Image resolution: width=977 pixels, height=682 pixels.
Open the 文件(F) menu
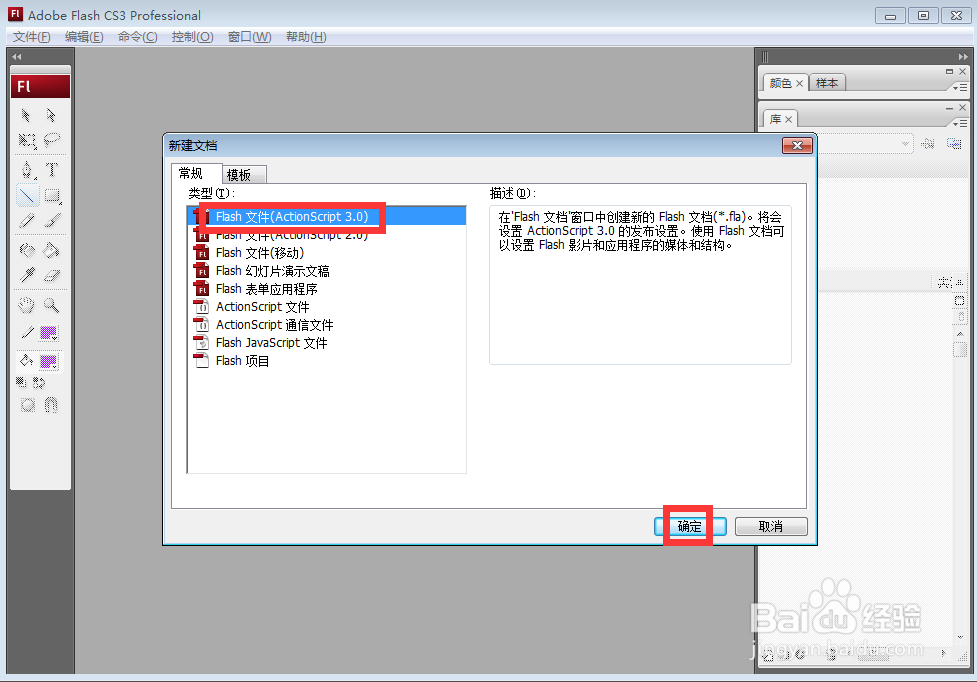coord(31,37)
